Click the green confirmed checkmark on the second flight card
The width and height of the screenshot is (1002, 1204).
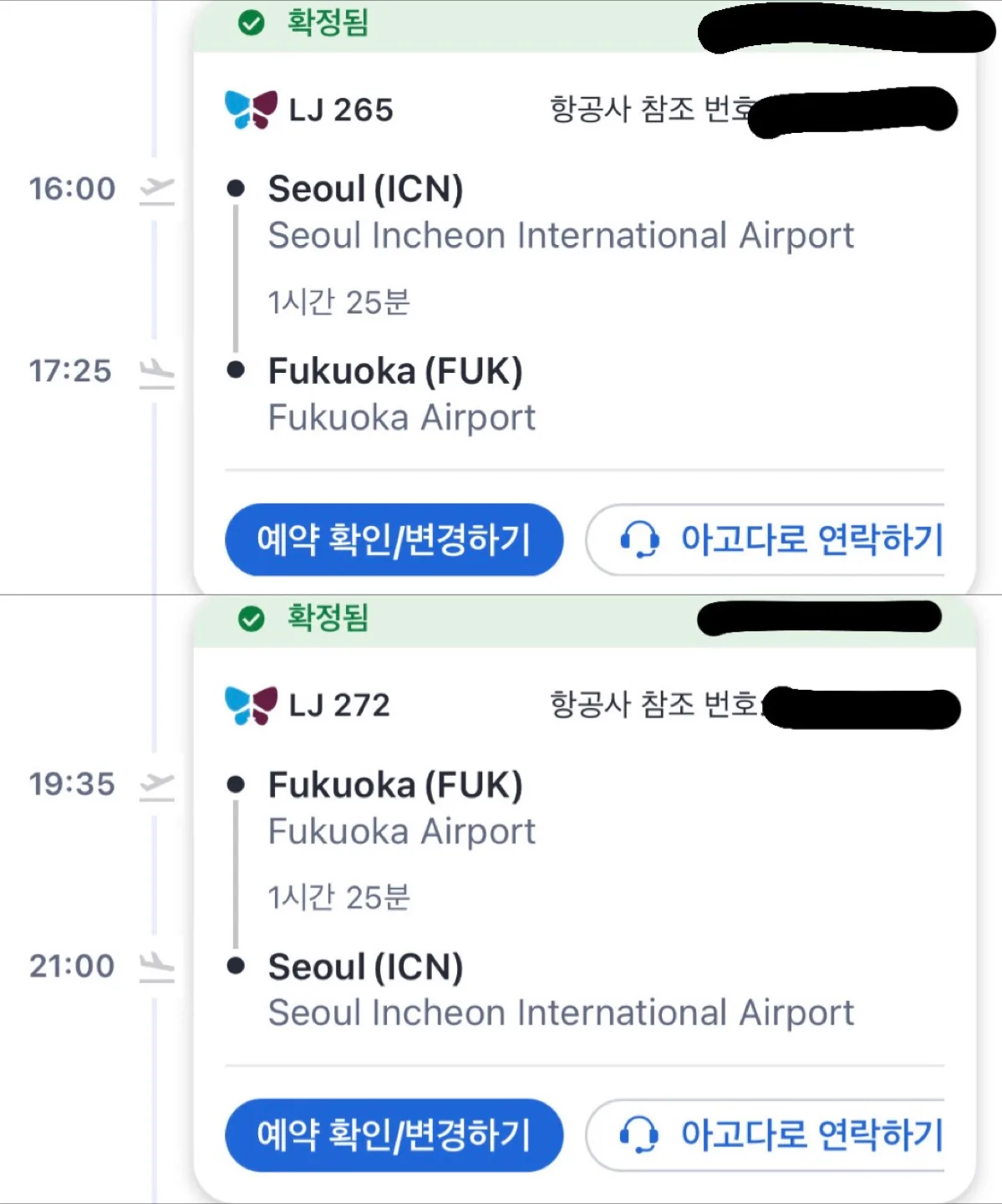tap(252, 619)
